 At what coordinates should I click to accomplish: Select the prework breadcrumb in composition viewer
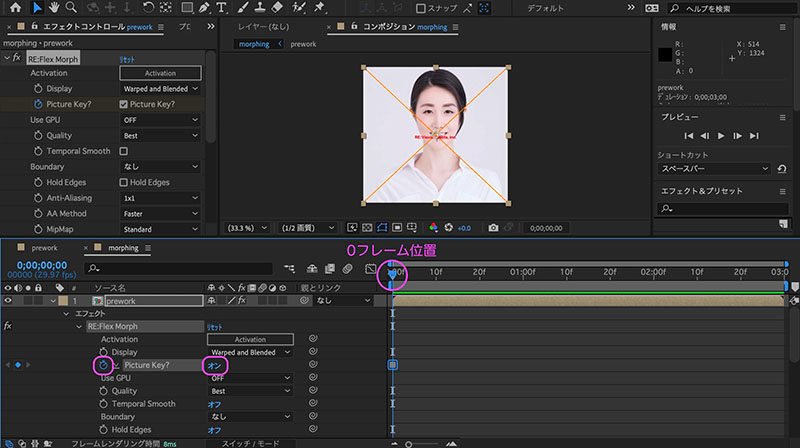[303, 44]
